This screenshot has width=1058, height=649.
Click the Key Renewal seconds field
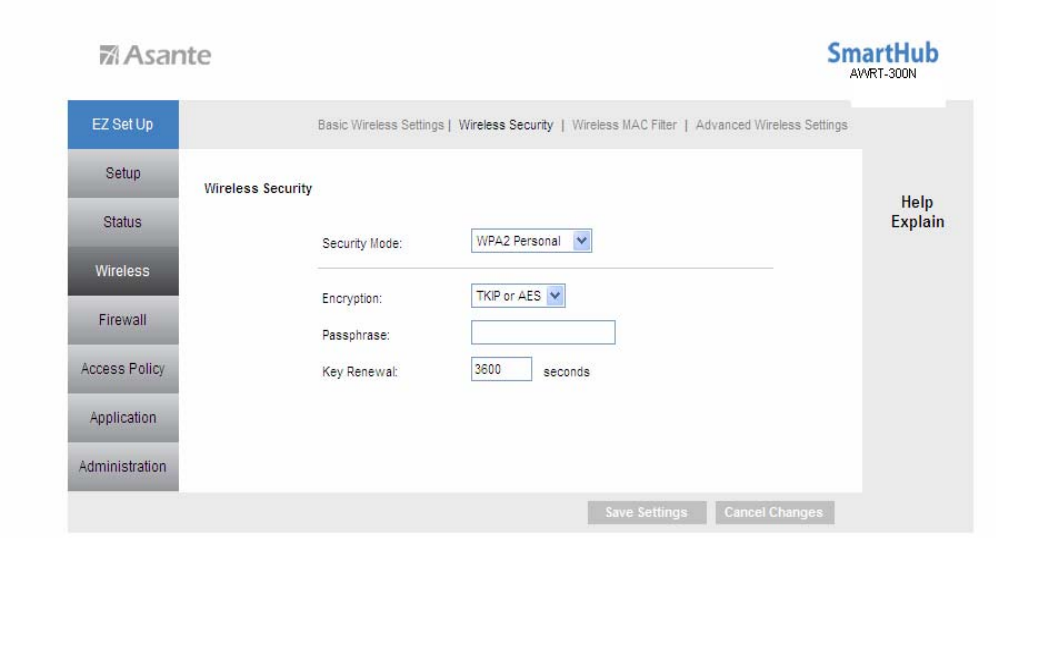pos(501,369)
